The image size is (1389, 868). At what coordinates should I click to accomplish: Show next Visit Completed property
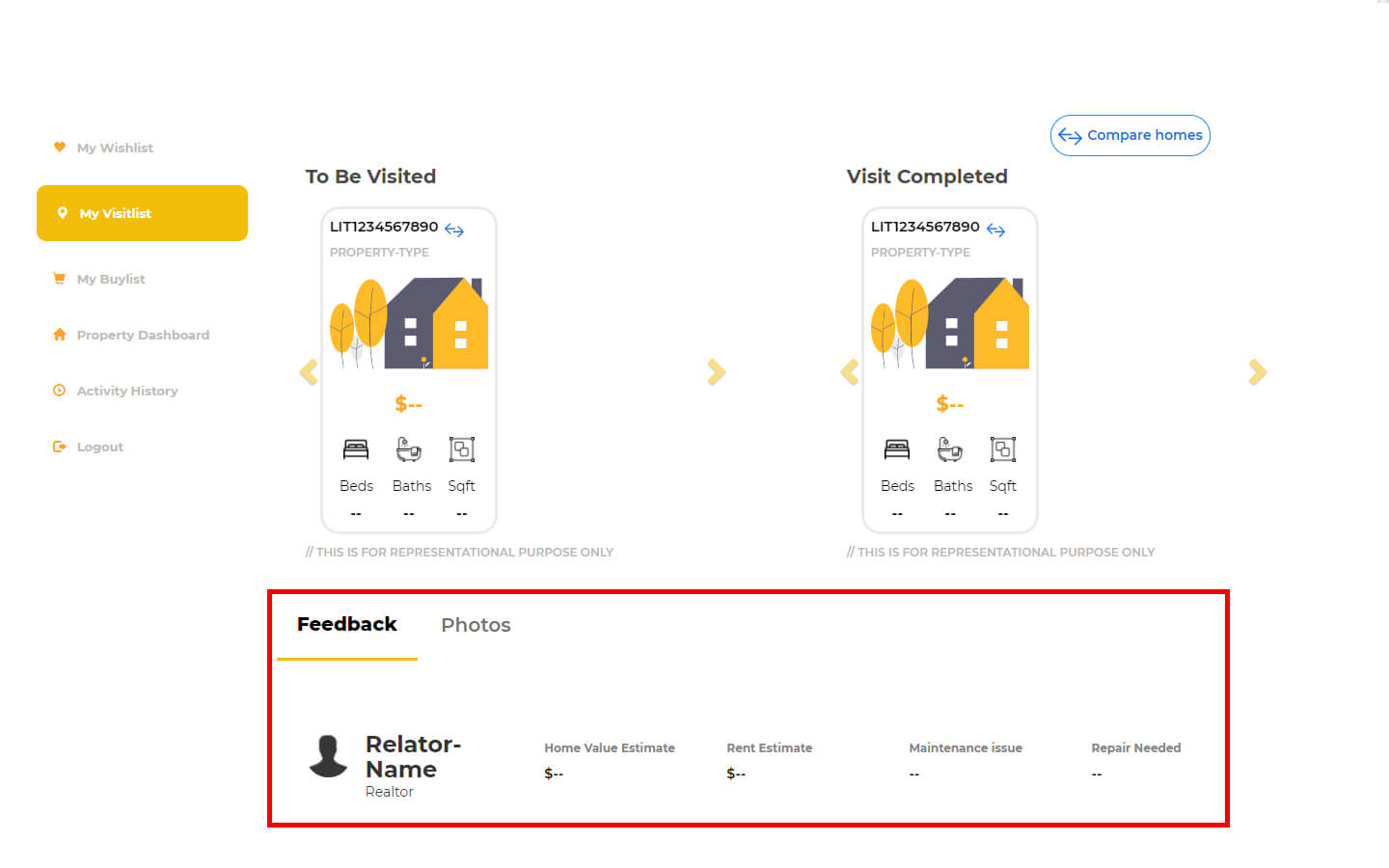[1257, 372]
